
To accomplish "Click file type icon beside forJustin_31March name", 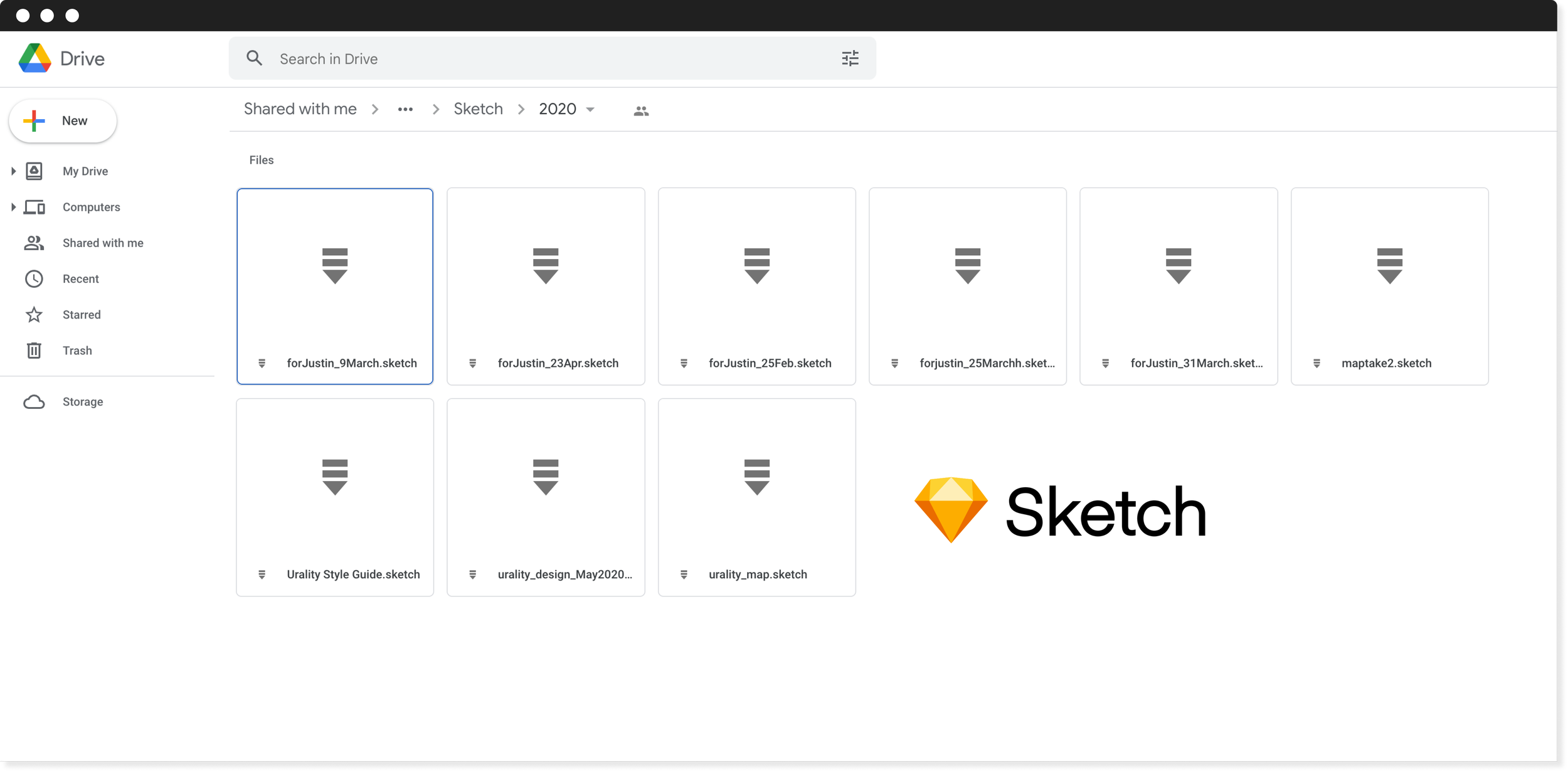I will (x=1106, y=363).
